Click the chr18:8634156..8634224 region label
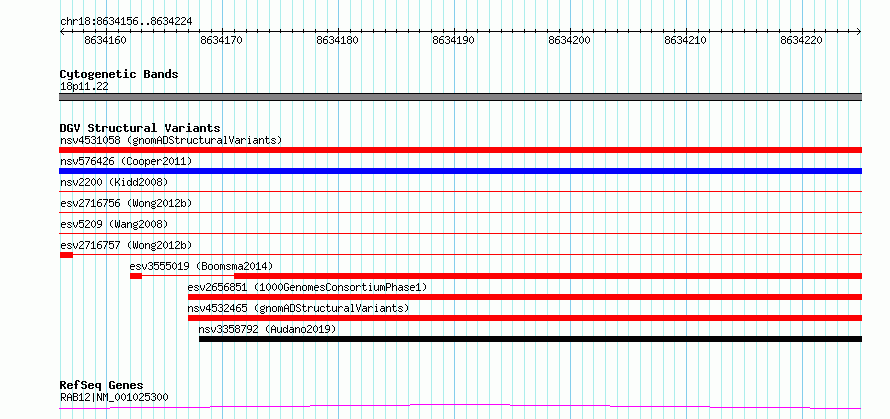Image resolution: width=890 pixels, height=419 pixels. tap(126, 22)
